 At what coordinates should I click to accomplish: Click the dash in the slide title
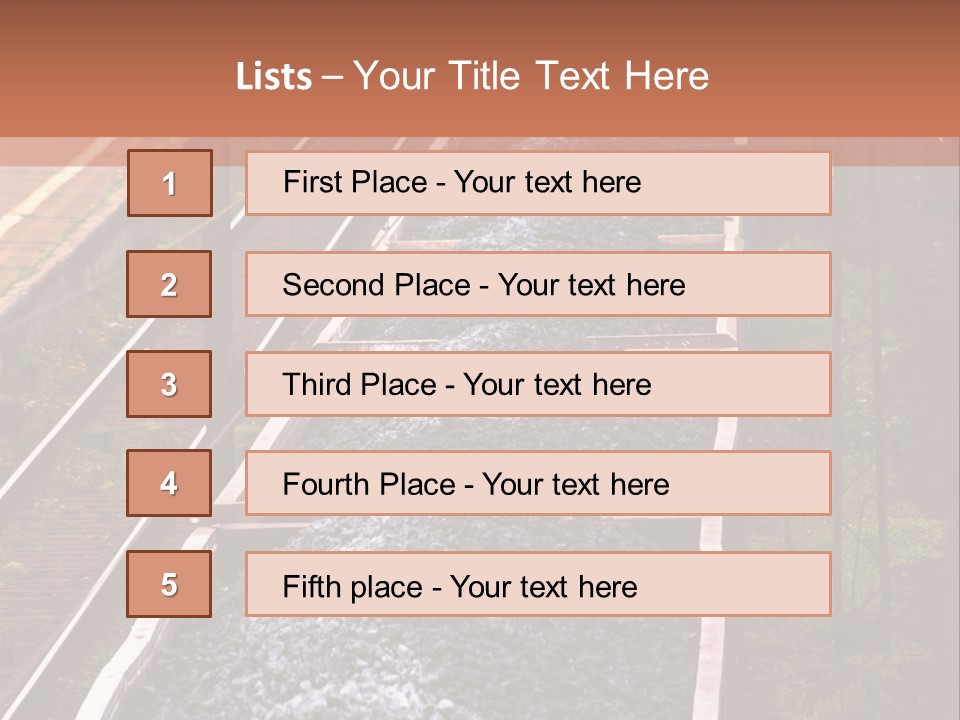click(x=332, y=77)
